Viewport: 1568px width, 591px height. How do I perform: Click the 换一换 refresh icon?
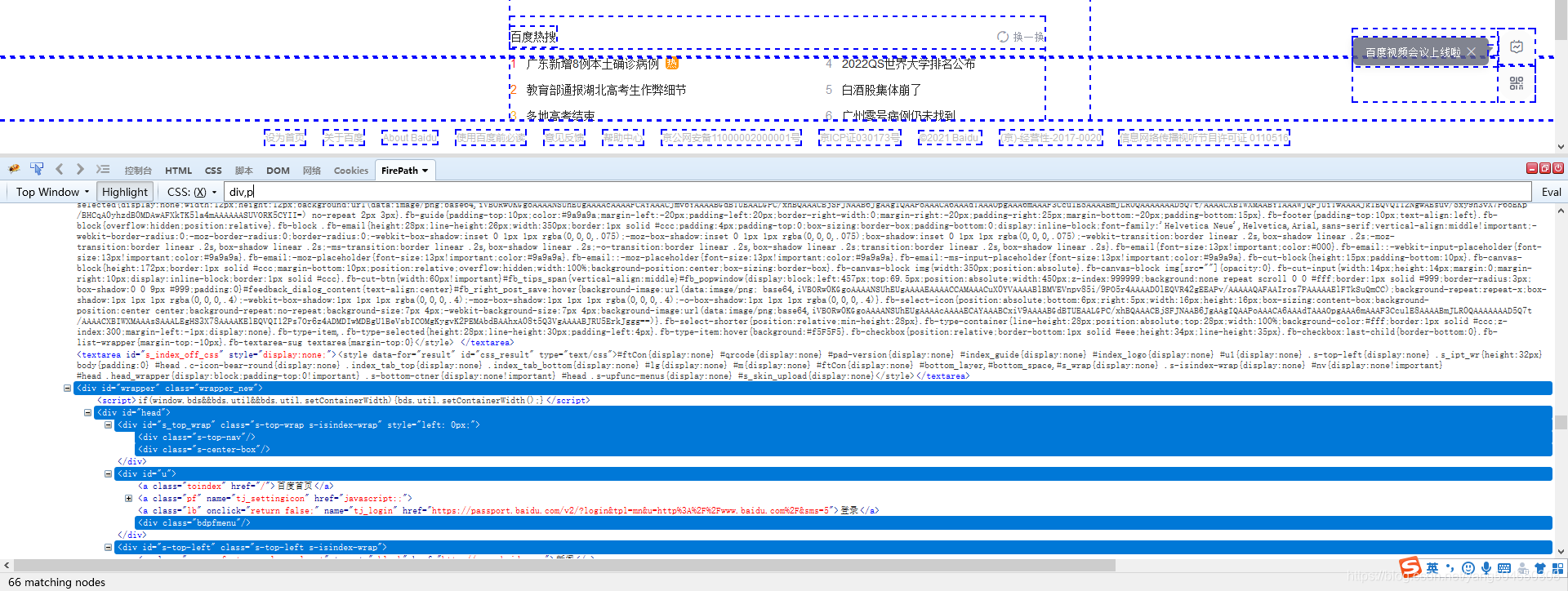(1003, 37)
